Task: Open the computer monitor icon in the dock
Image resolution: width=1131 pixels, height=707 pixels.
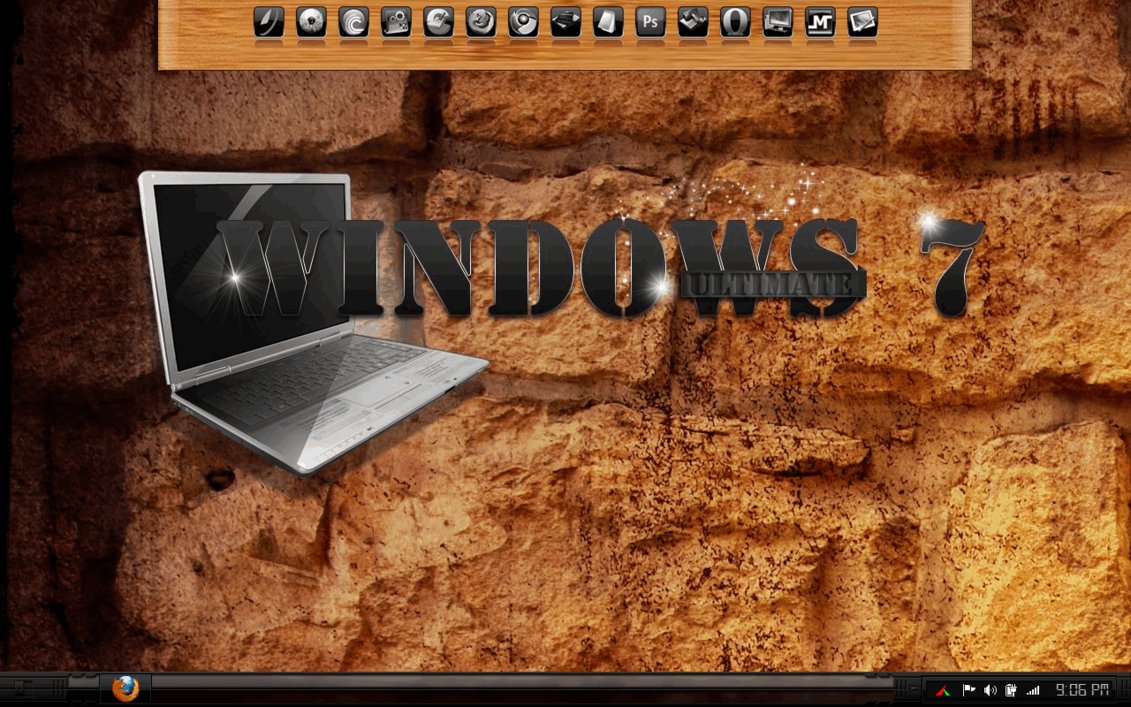Action: 778,22
